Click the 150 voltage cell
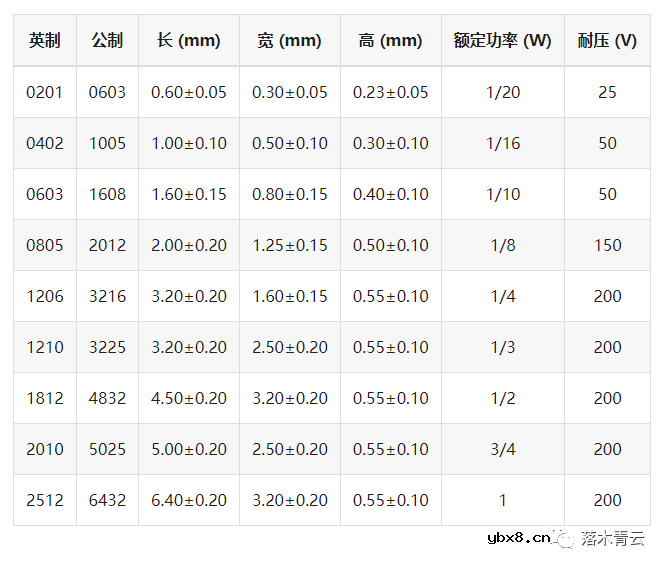The width and height of the screenshot is (666, 568). [607, 245]
